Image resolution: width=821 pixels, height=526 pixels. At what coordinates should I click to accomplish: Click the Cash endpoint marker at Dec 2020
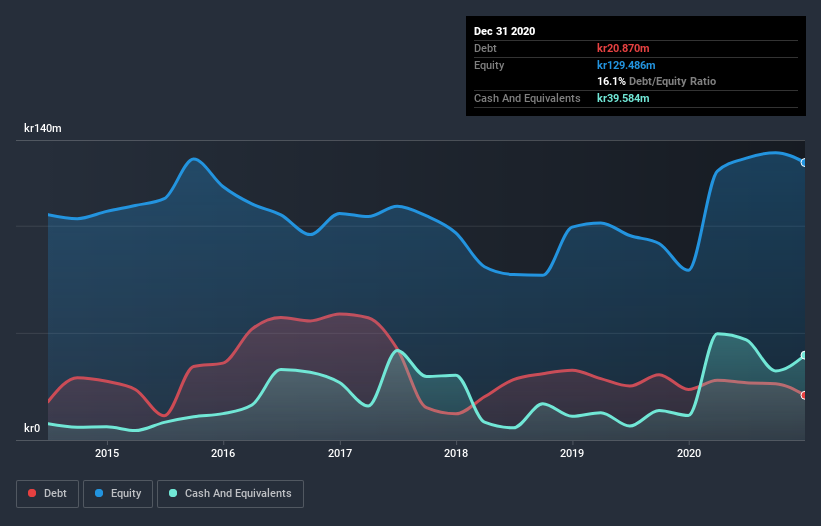pyautogui.click(x=804, y=355)
